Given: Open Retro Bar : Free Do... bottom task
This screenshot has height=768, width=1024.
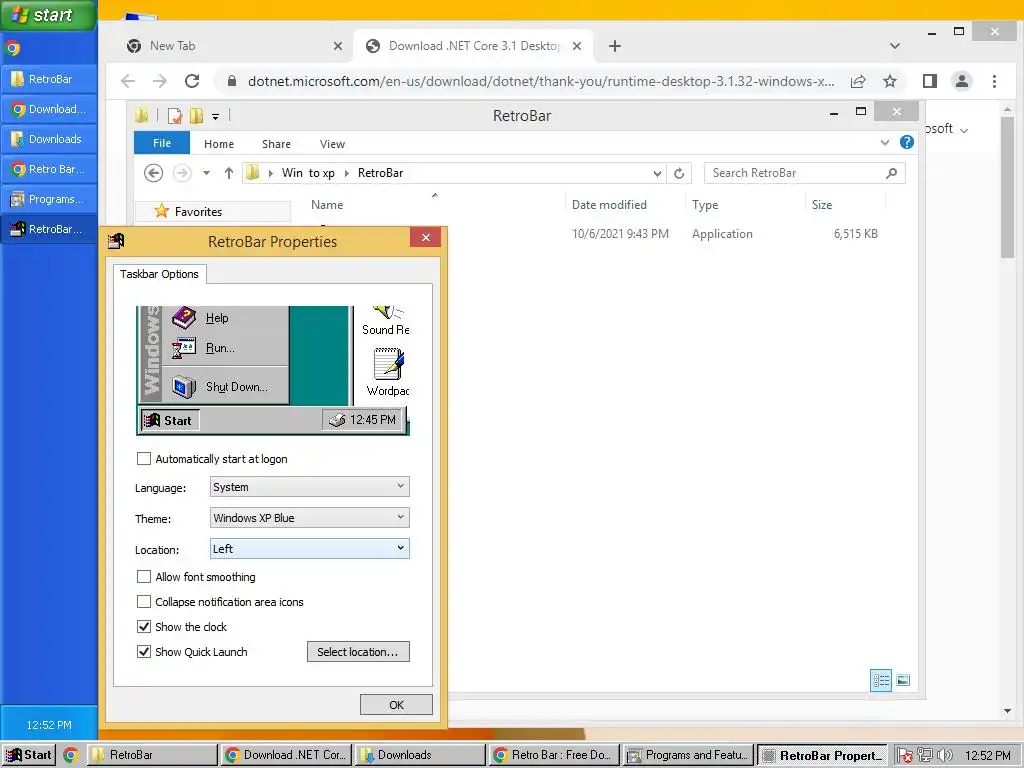Looking at the screenshot, I should [554, 755].
